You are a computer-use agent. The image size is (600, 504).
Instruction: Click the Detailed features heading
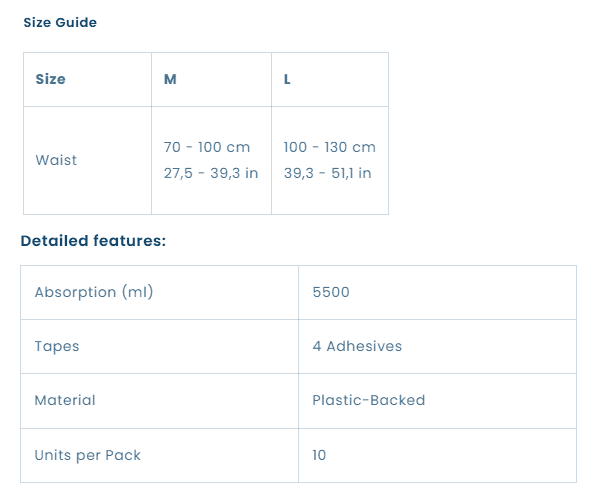[93, 241]
